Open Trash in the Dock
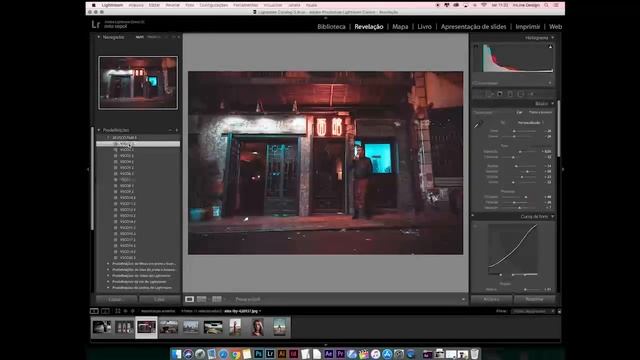640x360 pixels. [474, 354]
